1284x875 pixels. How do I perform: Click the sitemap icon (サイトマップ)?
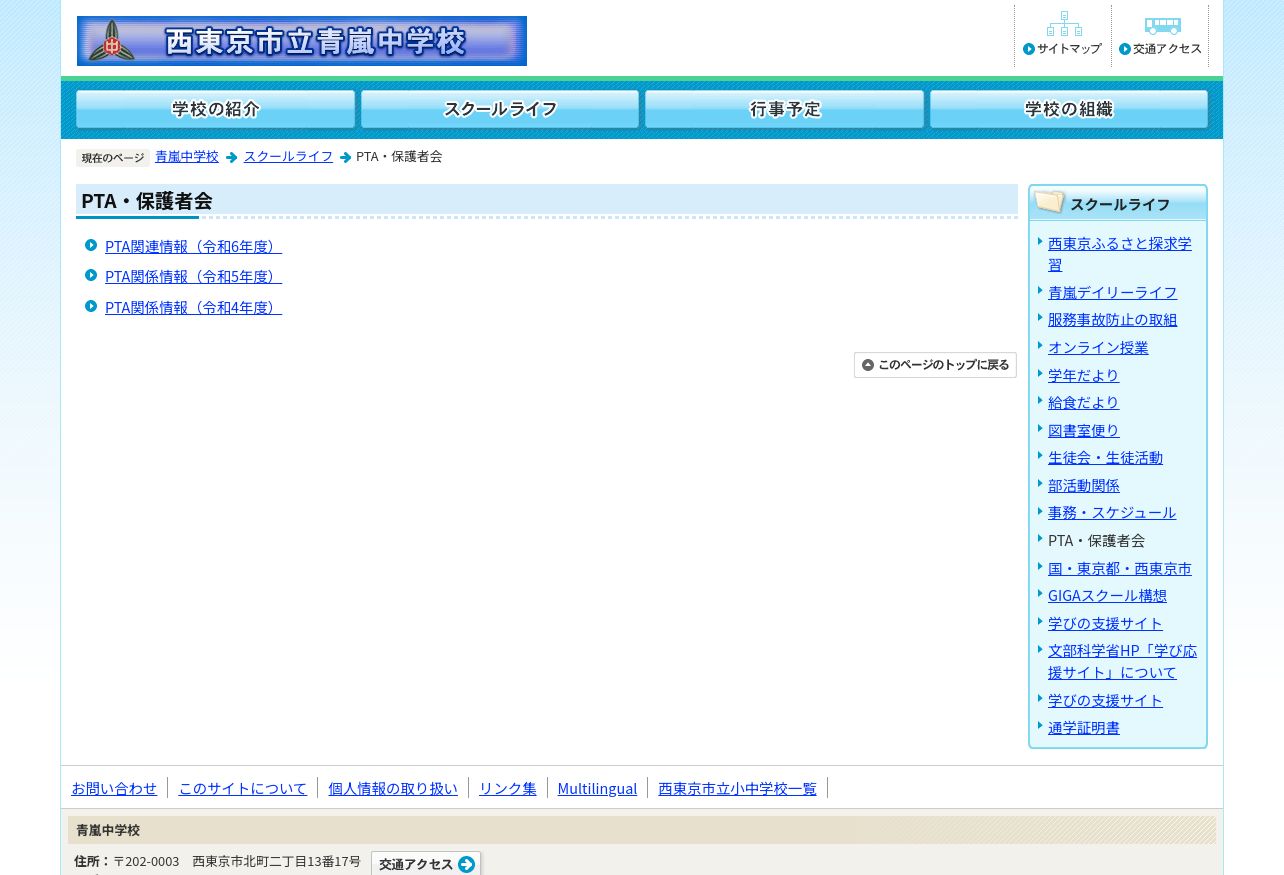(1064, 24)
